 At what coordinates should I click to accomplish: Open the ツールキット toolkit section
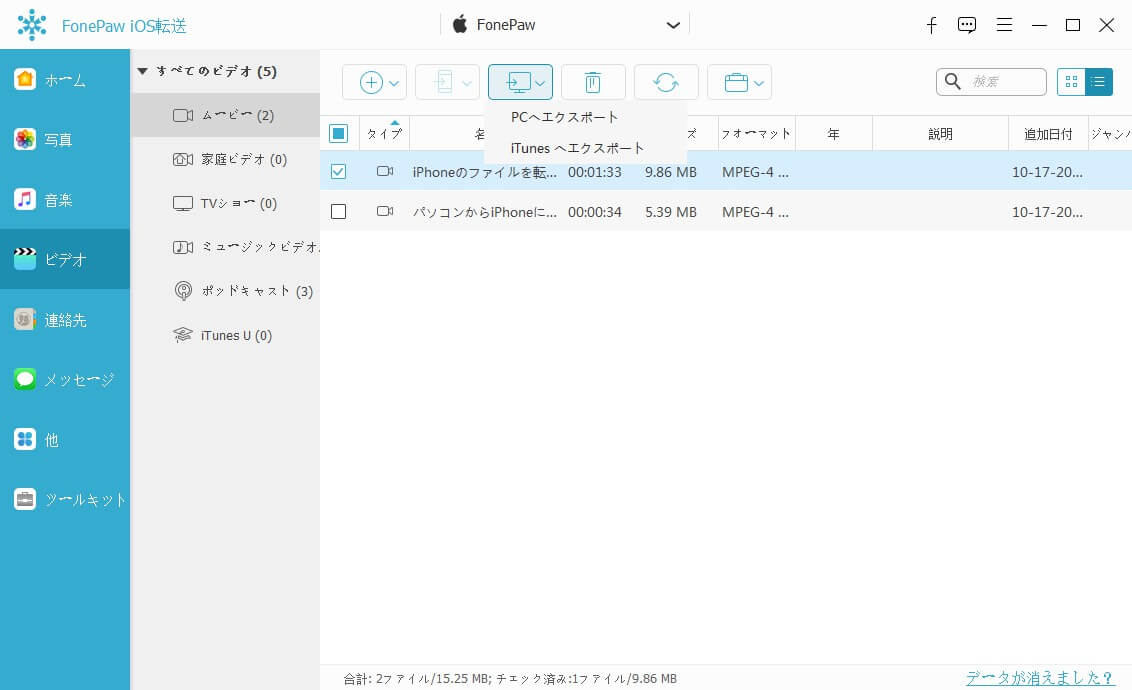65,499
